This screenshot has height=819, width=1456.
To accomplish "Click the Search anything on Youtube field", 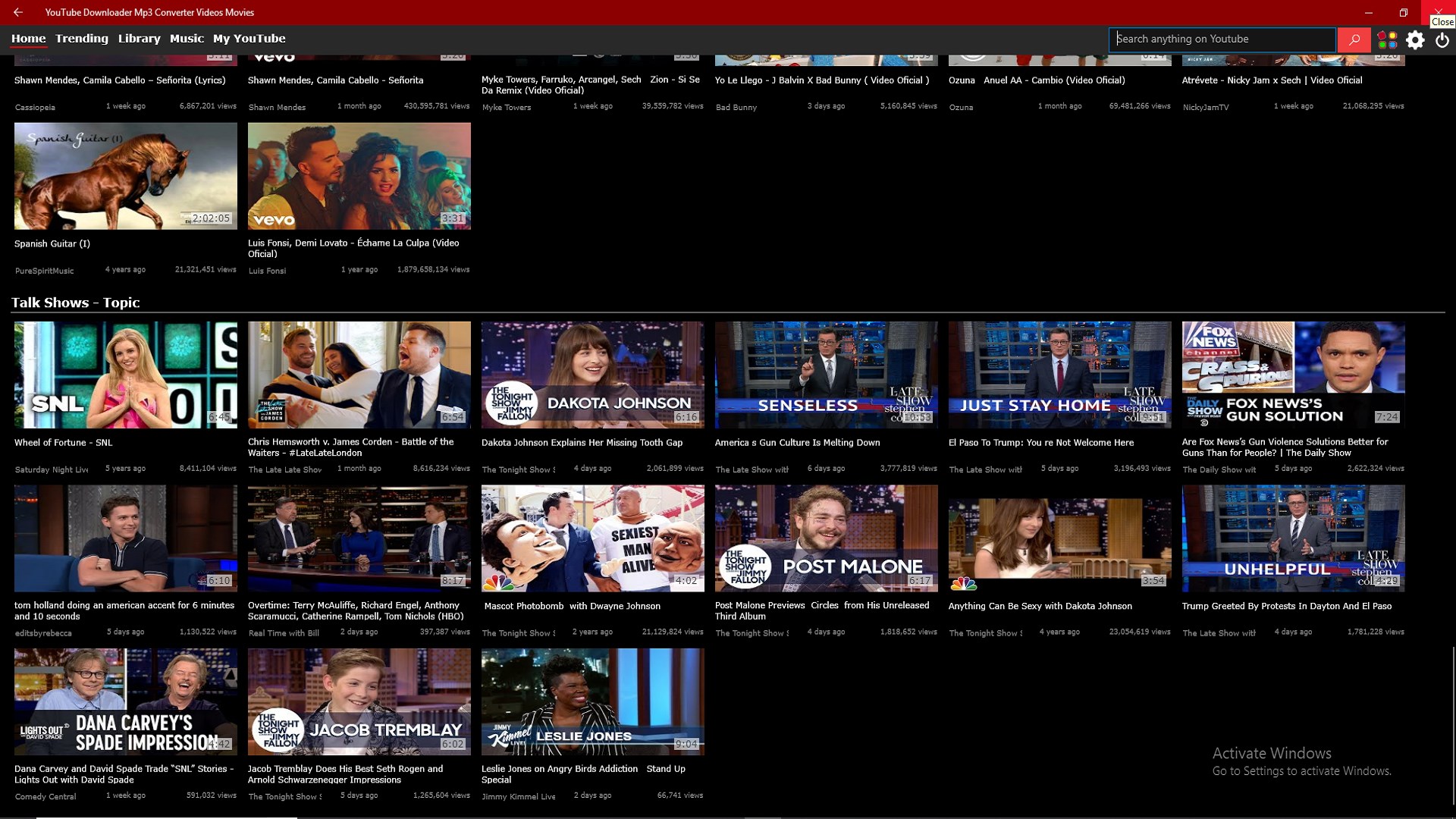I will tap(1221, 39).
